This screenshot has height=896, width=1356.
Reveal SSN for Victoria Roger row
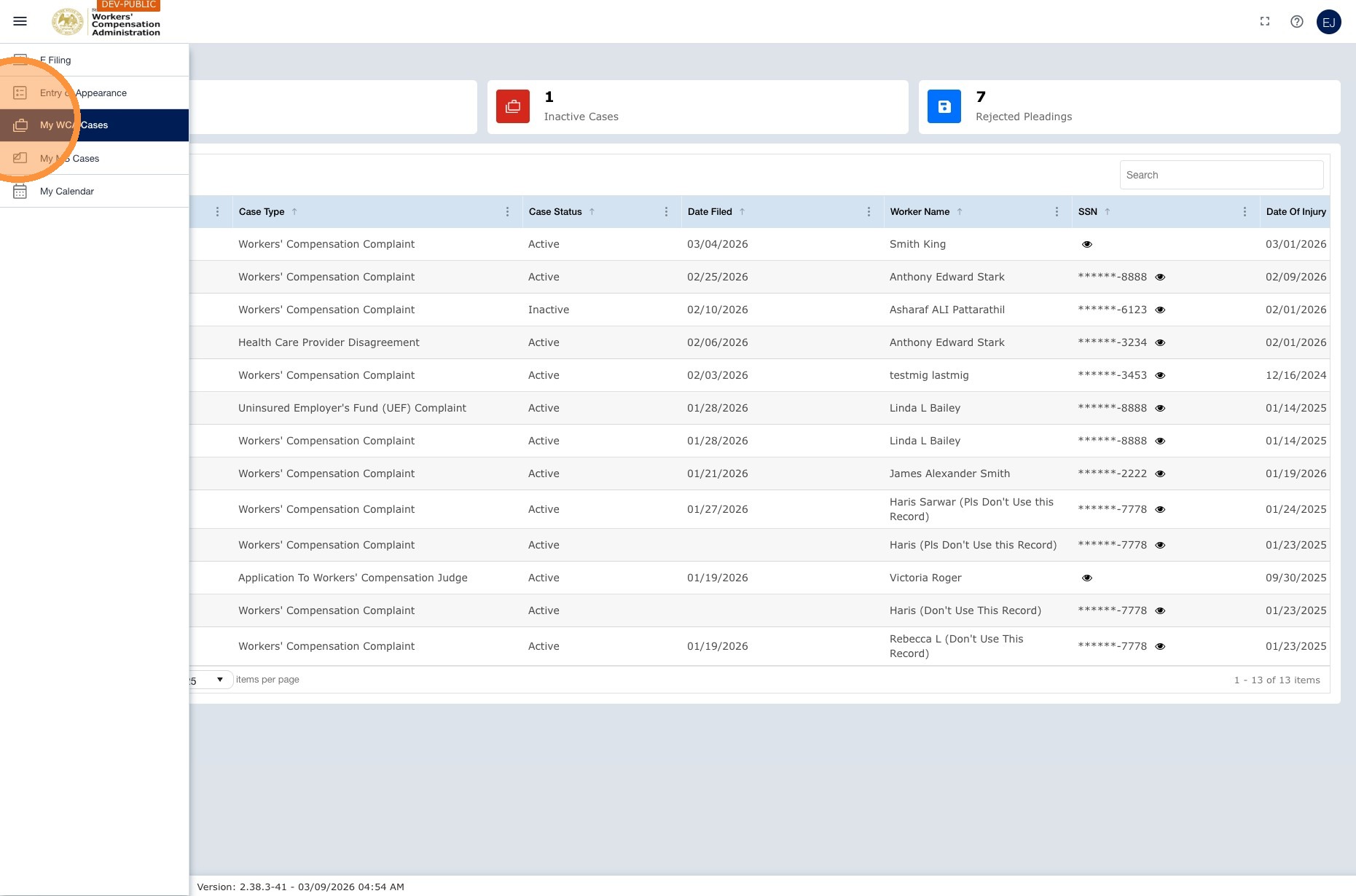pos(1087,578)
